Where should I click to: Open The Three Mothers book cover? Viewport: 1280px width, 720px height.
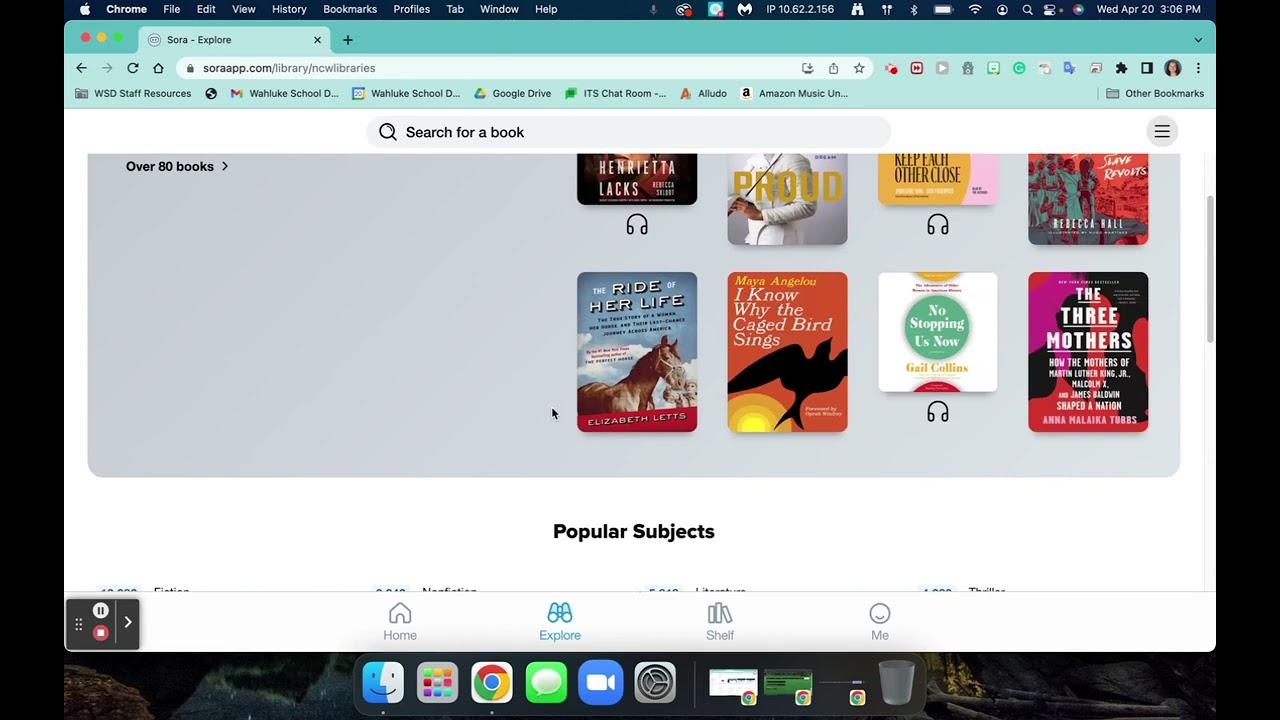point(1088,352)
